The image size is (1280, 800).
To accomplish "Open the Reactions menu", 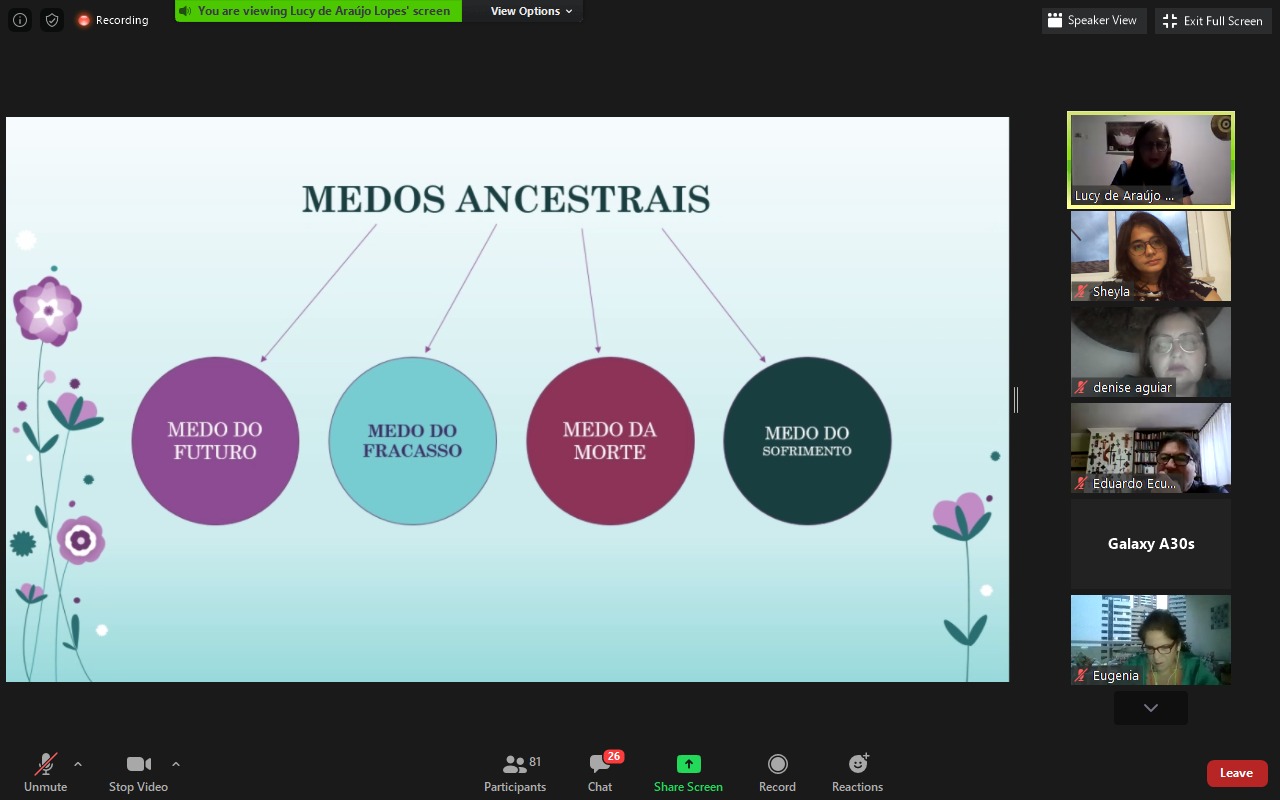I will coord(857,773).
